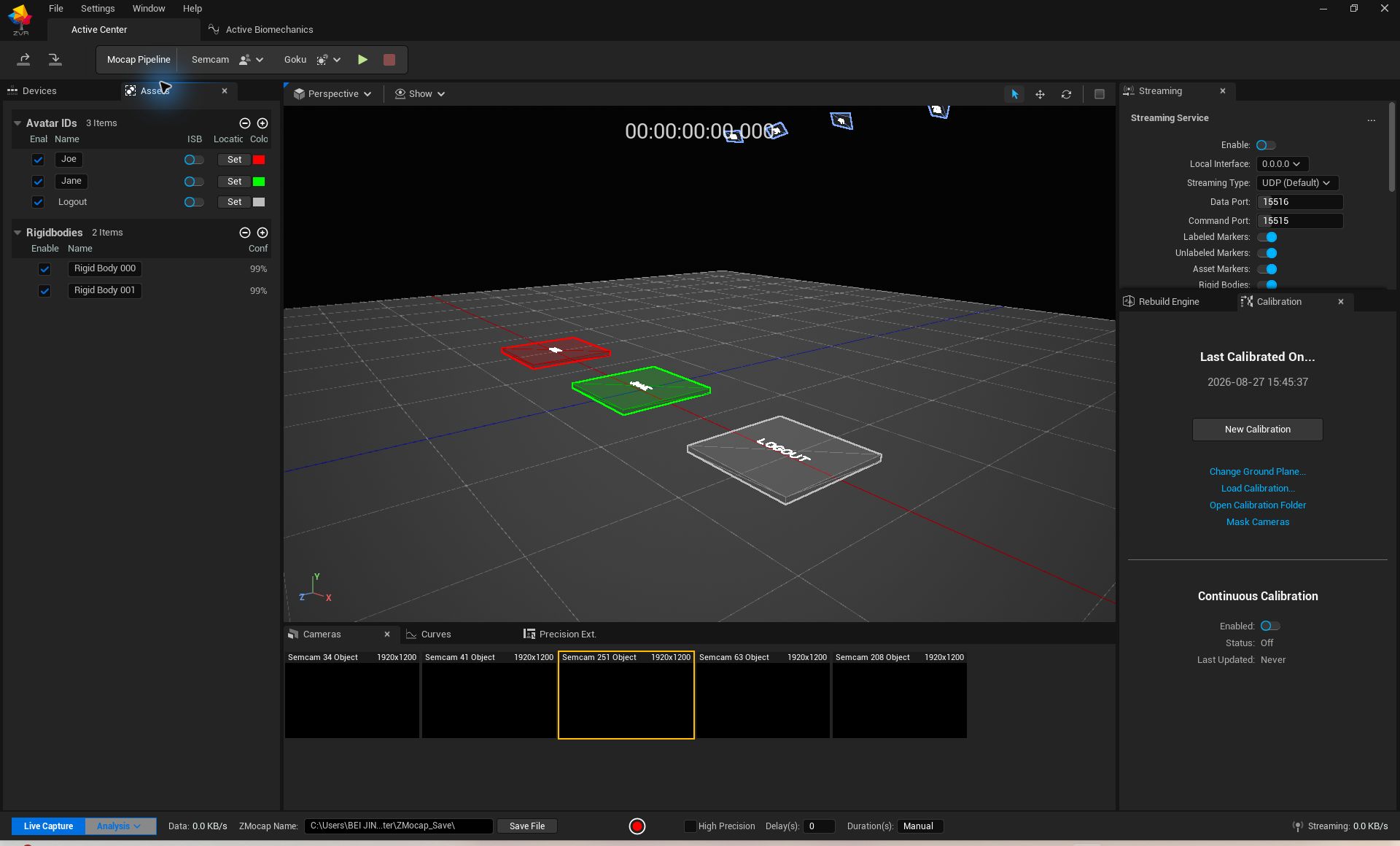Click the green play button in pipeline toolbar
Image resolution: width=1400 pixels, height=846 pixels.
362,60
